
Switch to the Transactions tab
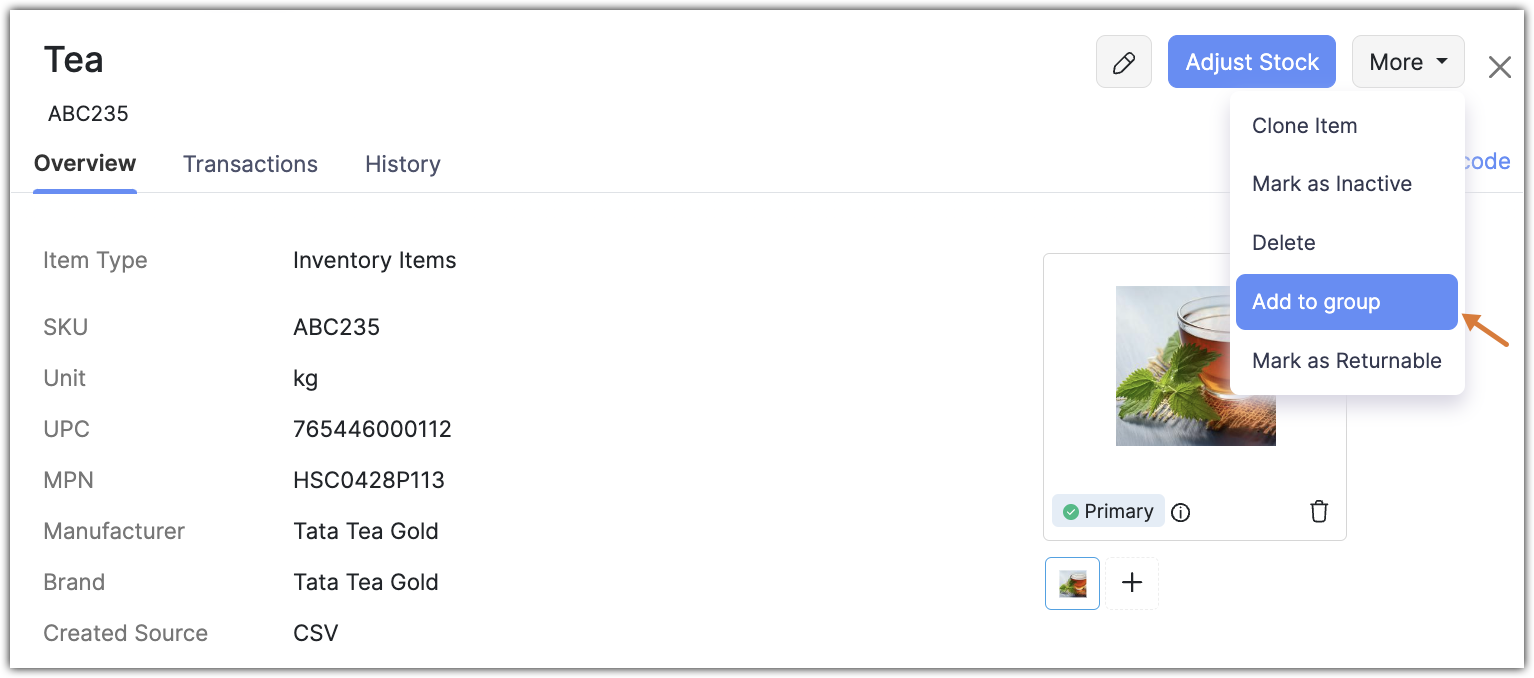(x=250, y=164)
